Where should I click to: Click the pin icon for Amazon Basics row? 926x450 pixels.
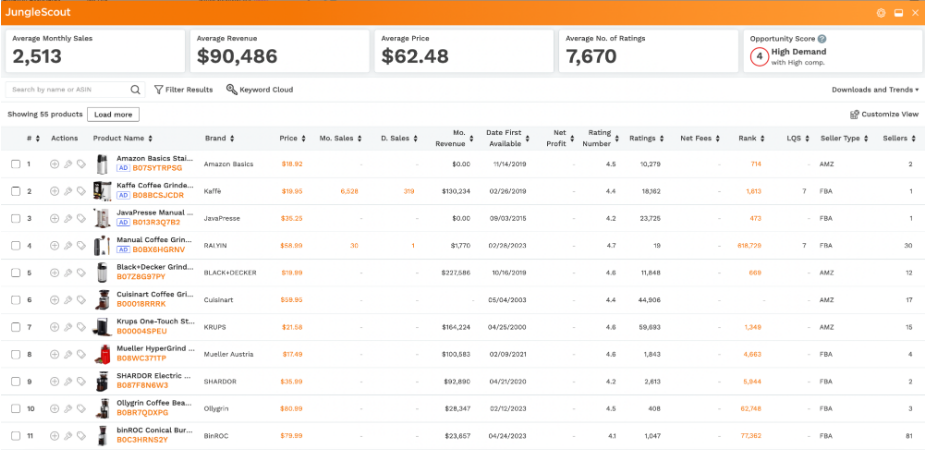point(68,164)
